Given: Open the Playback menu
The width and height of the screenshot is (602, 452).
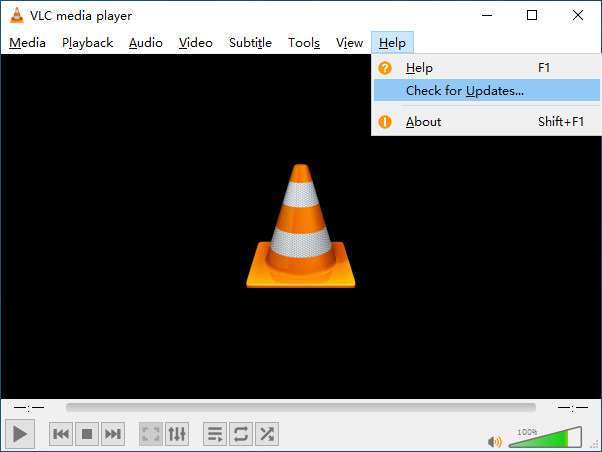Looking at the screenshot, I should coord(88,43).
